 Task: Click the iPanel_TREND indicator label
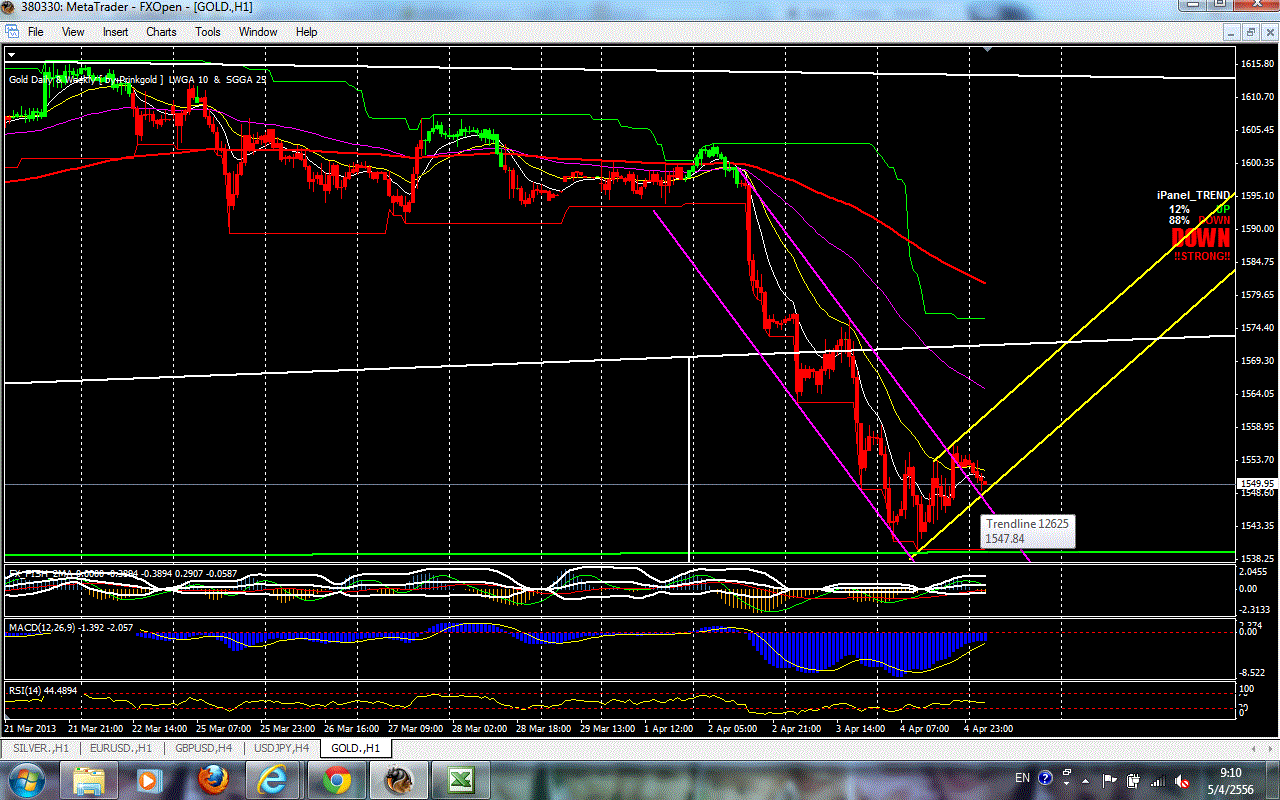tap(1194, 197)
